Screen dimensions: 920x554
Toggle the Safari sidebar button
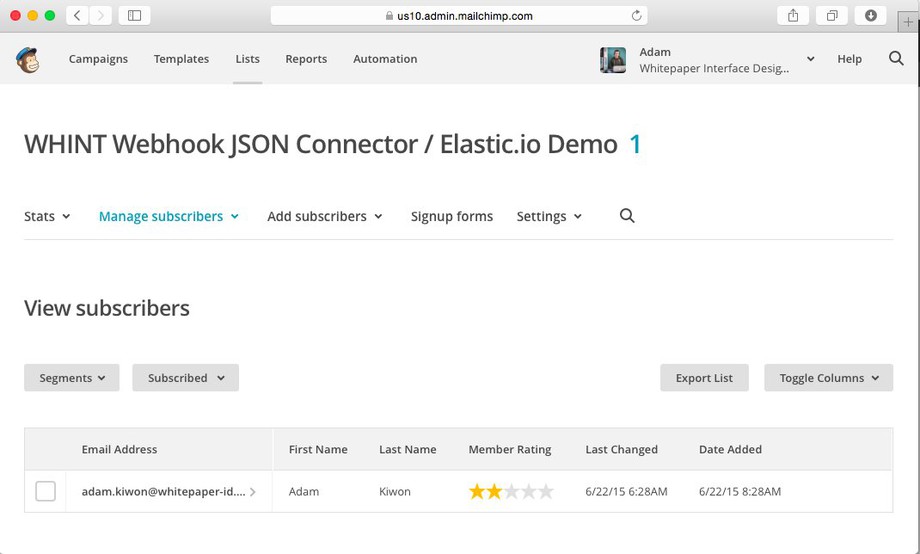(x=134, y=15)
